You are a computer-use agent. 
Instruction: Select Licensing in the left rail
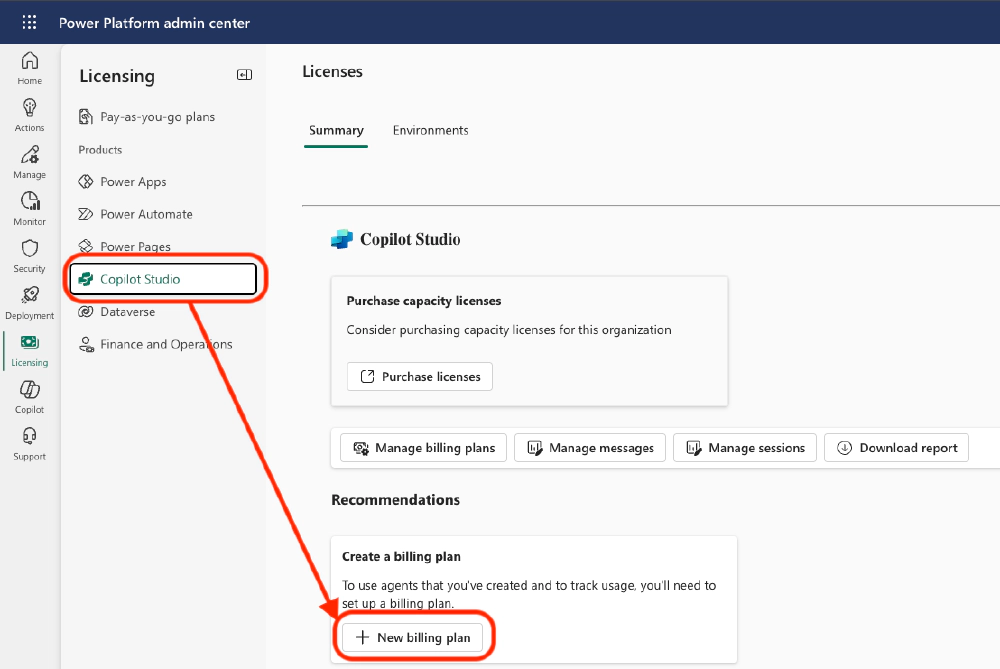(29, 351)
